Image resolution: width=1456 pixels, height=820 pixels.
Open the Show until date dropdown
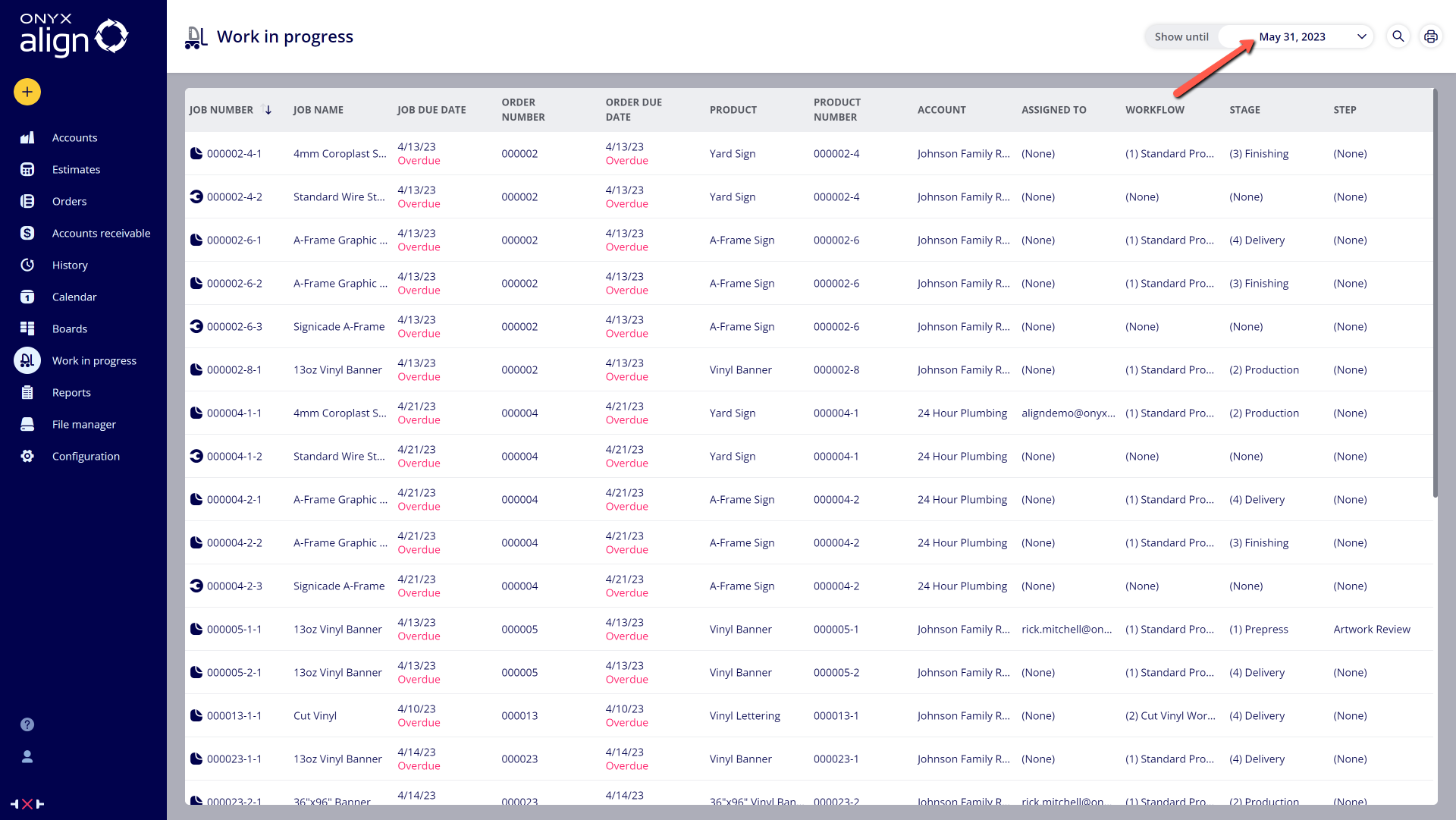click(1296, 36)
